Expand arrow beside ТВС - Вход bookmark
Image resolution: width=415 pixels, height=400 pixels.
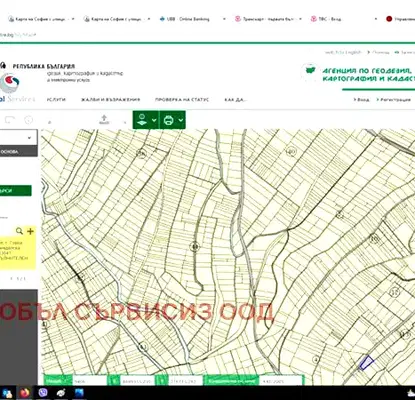(376, 19)
